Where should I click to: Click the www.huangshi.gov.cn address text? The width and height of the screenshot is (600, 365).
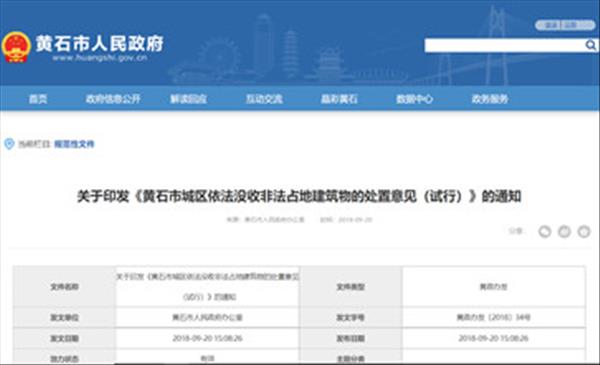(99, 58)
